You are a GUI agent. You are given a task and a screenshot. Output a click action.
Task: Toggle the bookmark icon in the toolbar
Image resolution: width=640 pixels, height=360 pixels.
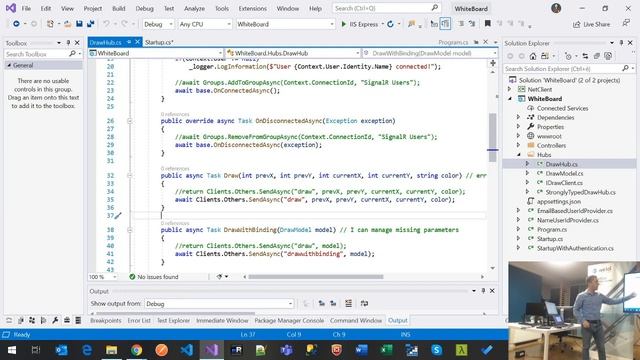(x=487, y=24)
